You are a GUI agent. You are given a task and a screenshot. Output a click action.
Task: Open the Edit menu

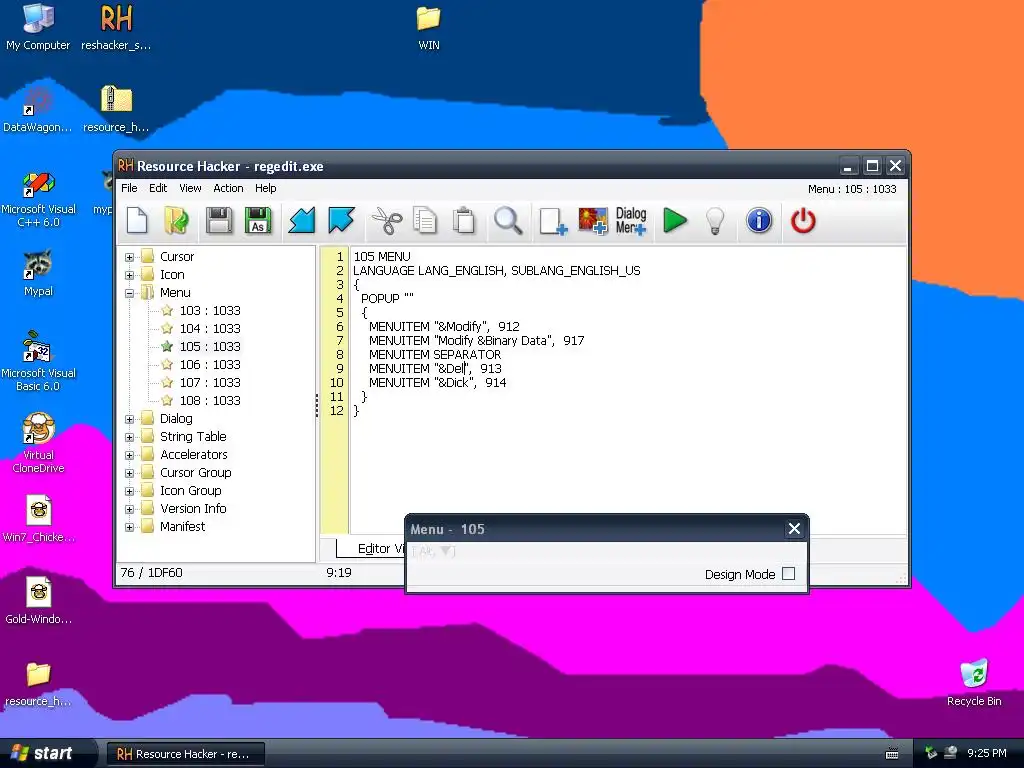pyautogui.click(x=158, y=188)
